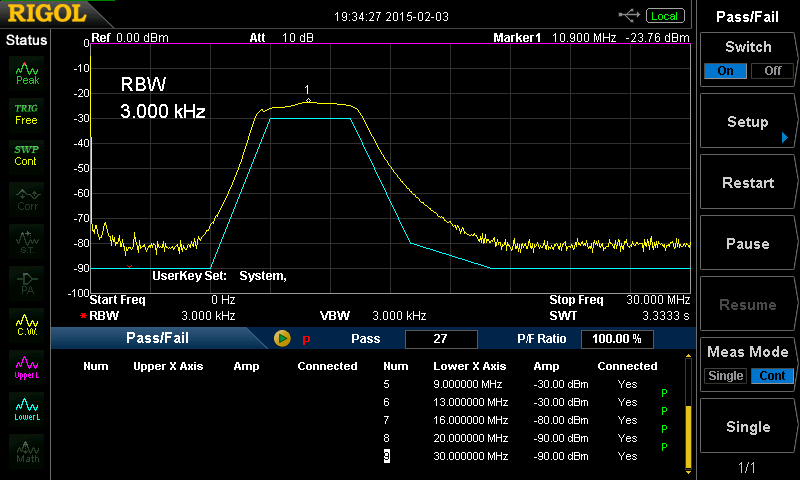
Task: Open the Setup submenu
Action: pyautogui.click(x=747, y=122)
